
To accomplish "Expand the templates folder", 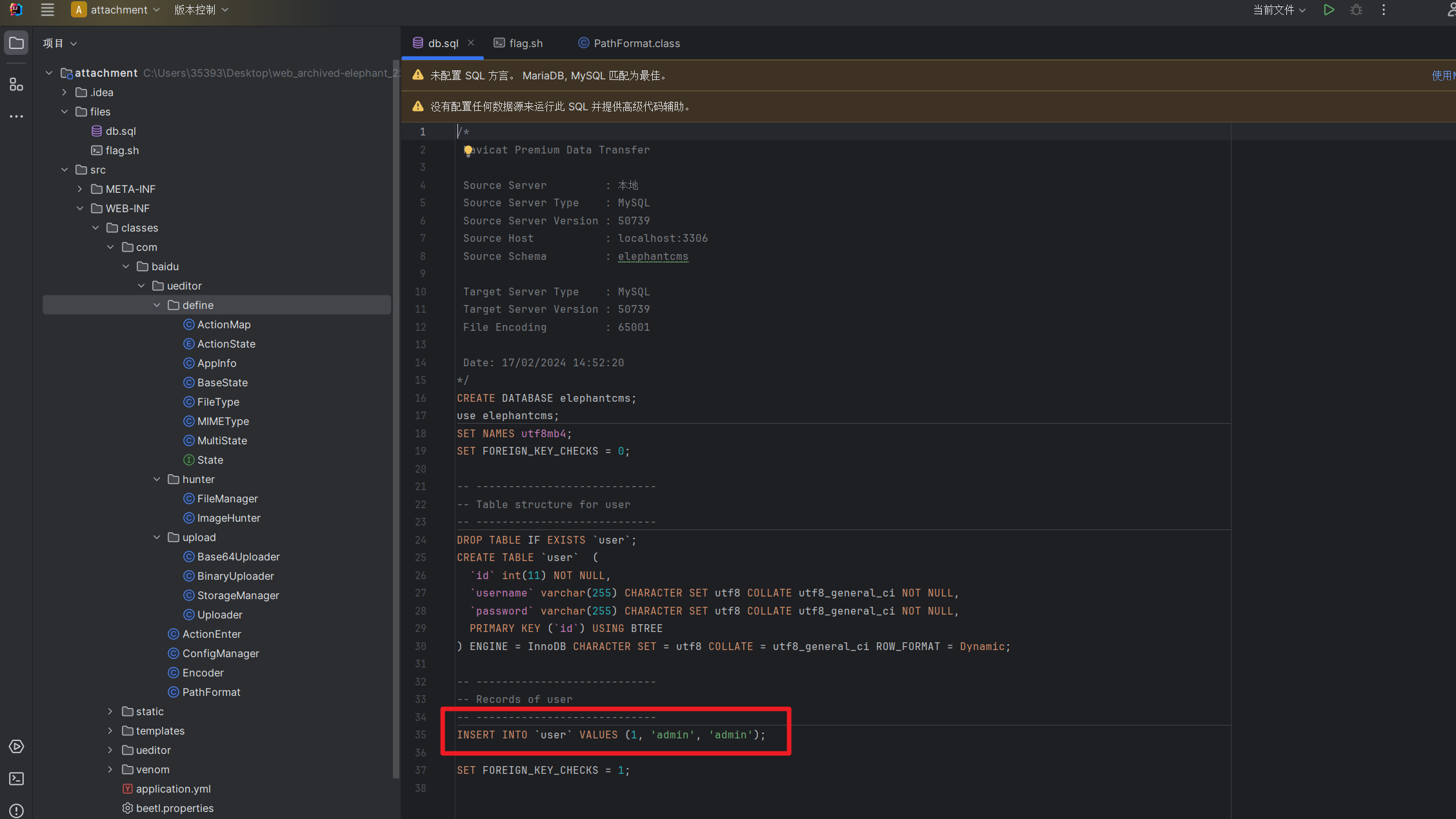I will click(x=110, y=731).
